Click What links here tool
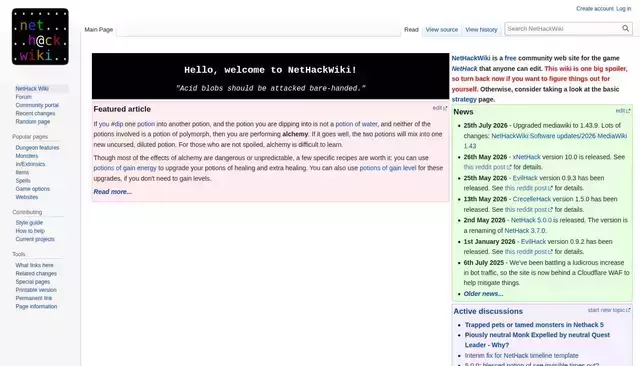Viewport: 640px width, 366px height. click(x=34, y=265)
